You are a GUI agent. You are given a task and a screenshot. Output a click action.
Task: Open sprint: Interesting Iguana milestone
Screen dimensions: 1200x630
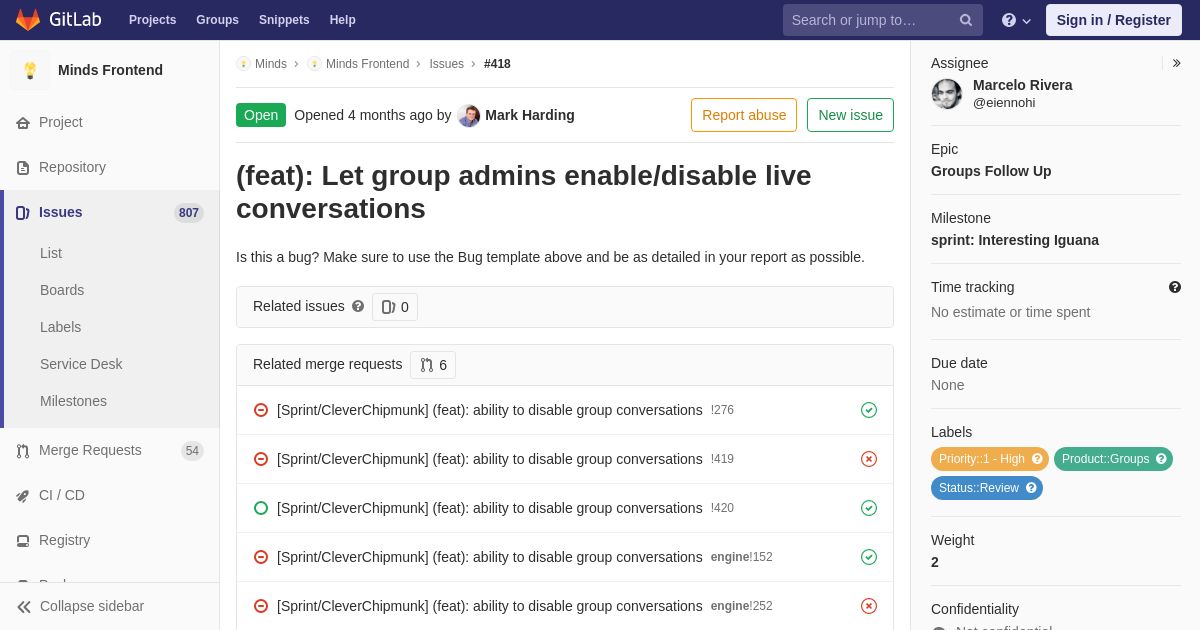[1015, 240]
